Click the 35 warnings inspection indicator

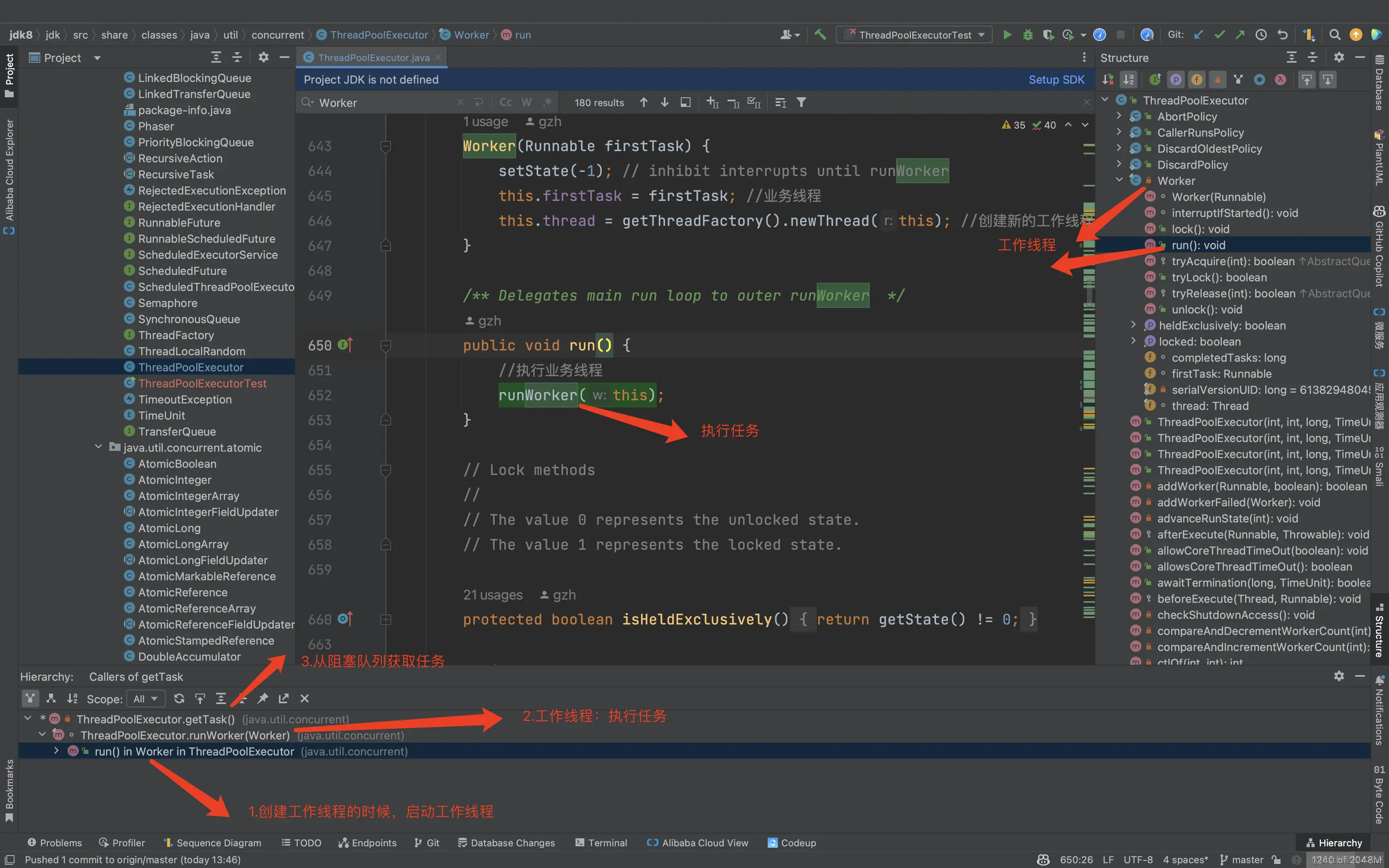1014,125
